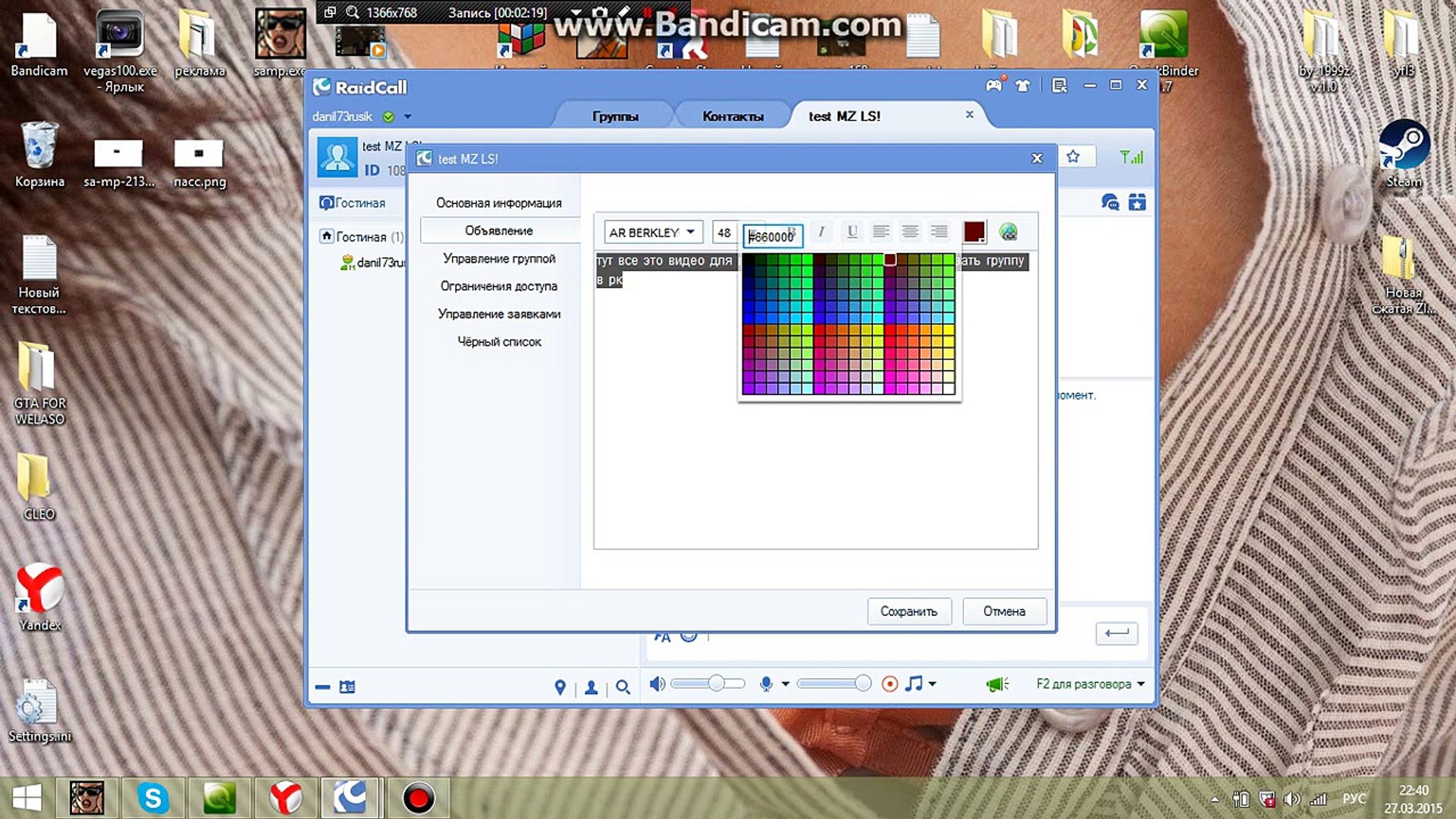
Task: Open the dark red text color swatch
Action: click(974, 232)
